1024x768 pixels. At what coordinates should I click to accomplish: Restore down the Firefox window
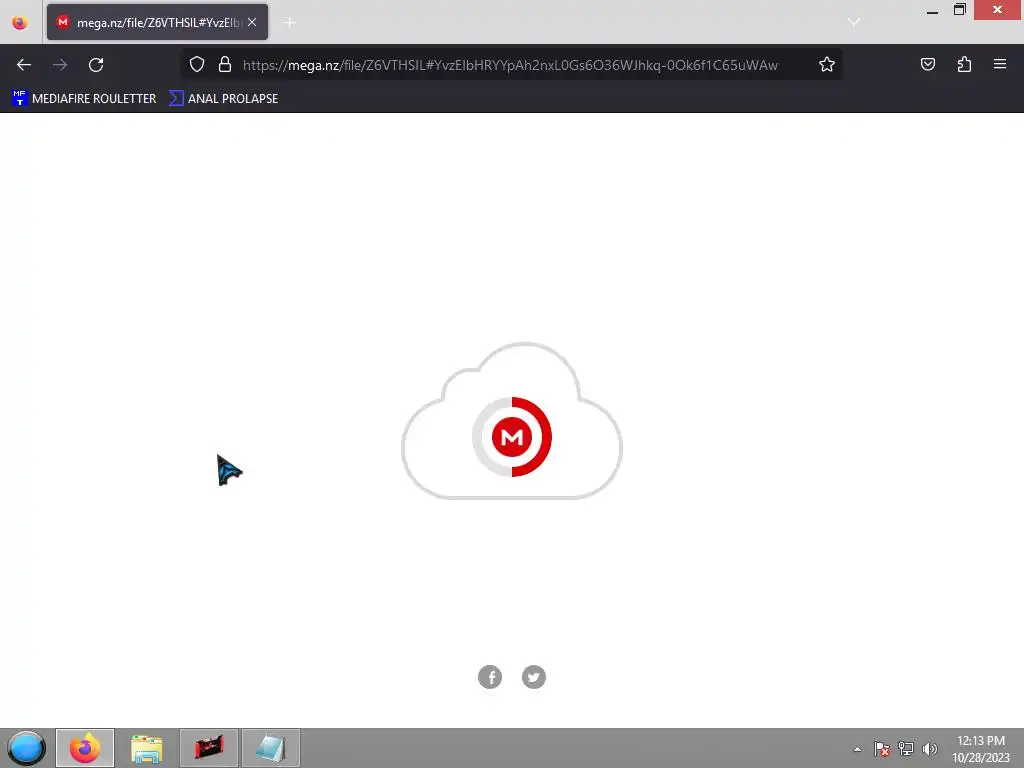960,10
